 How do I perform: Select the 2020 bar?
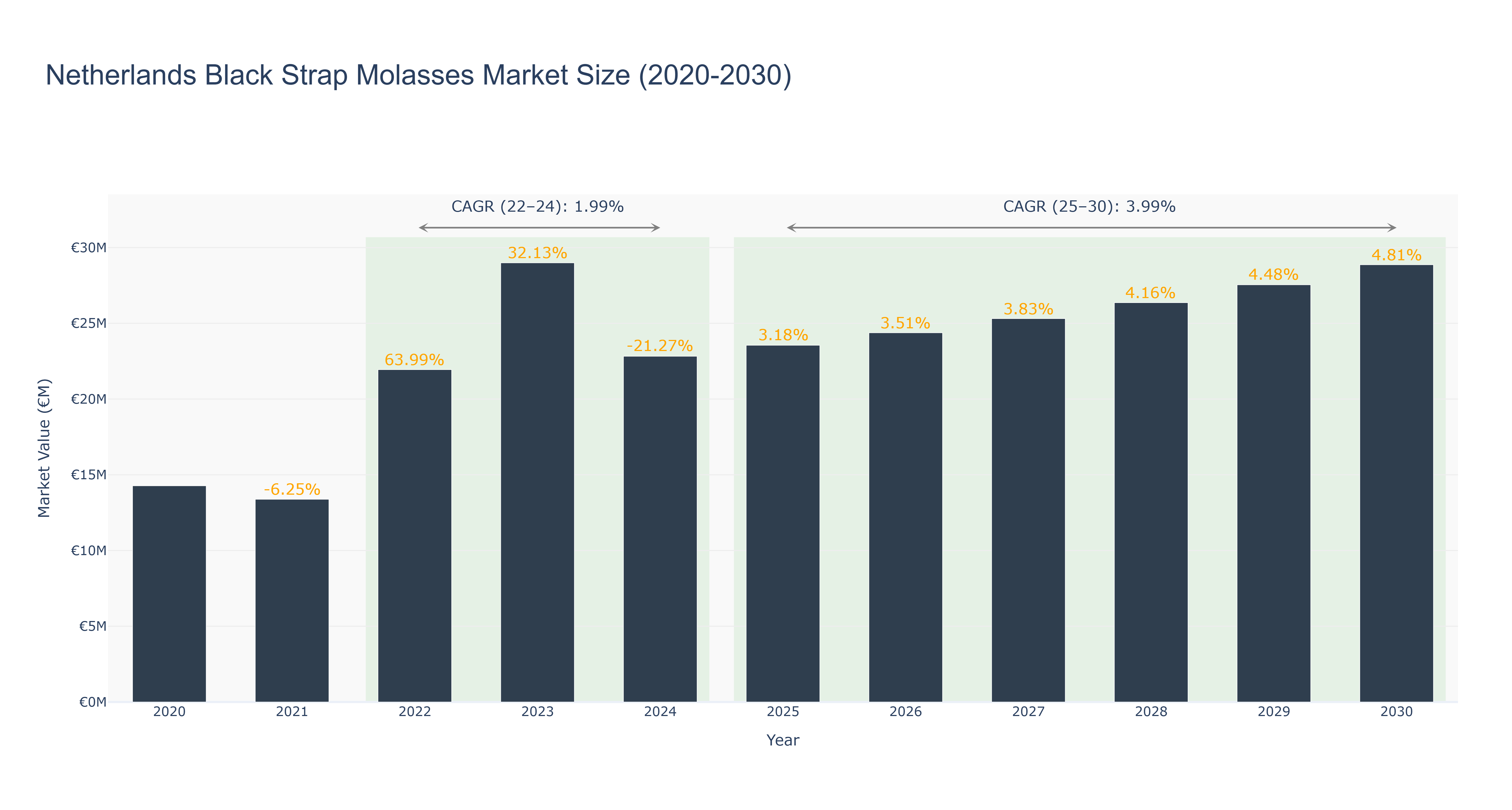(x=169, y=593)
